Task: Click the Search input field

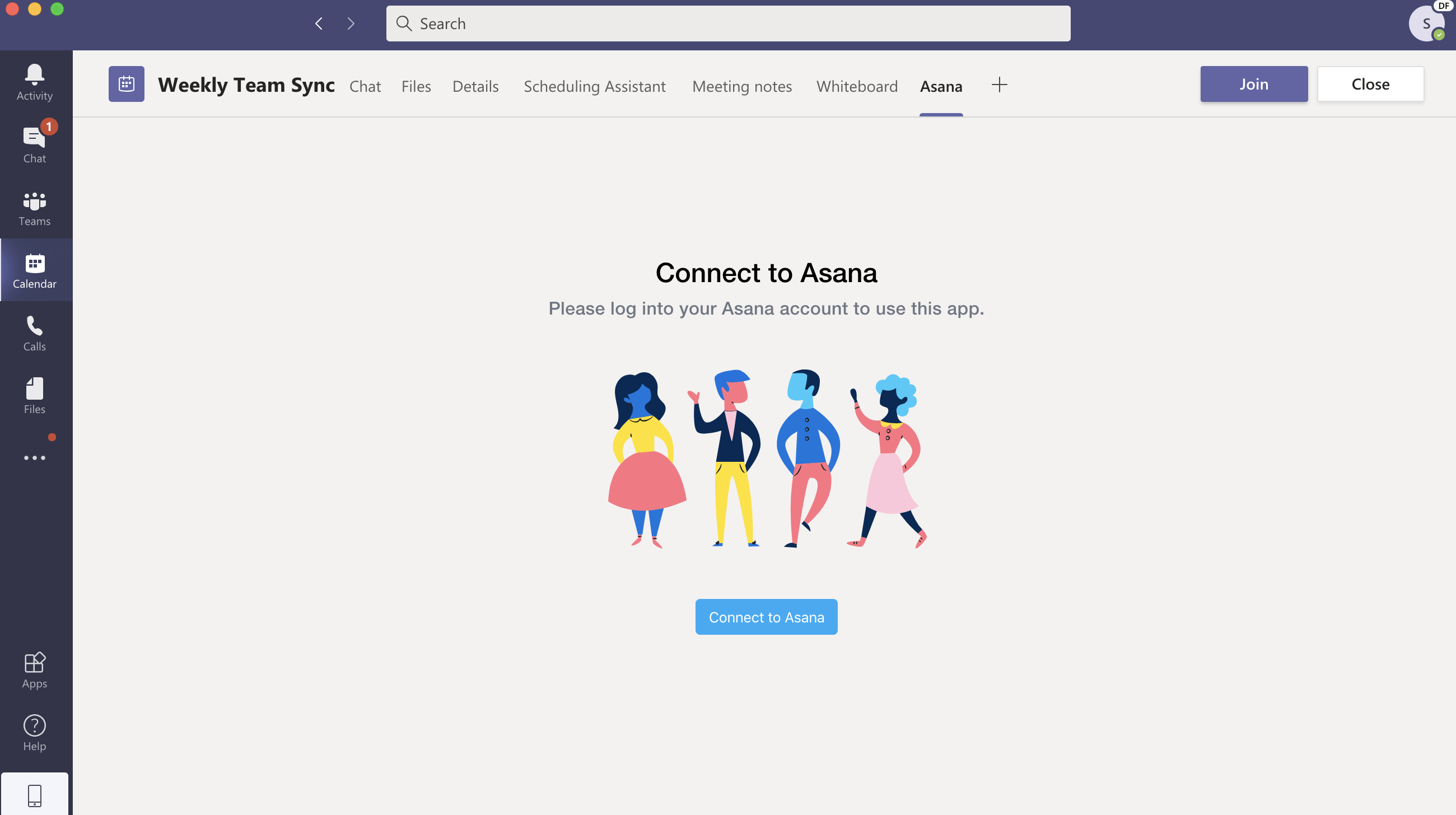Action: (728, 22)
